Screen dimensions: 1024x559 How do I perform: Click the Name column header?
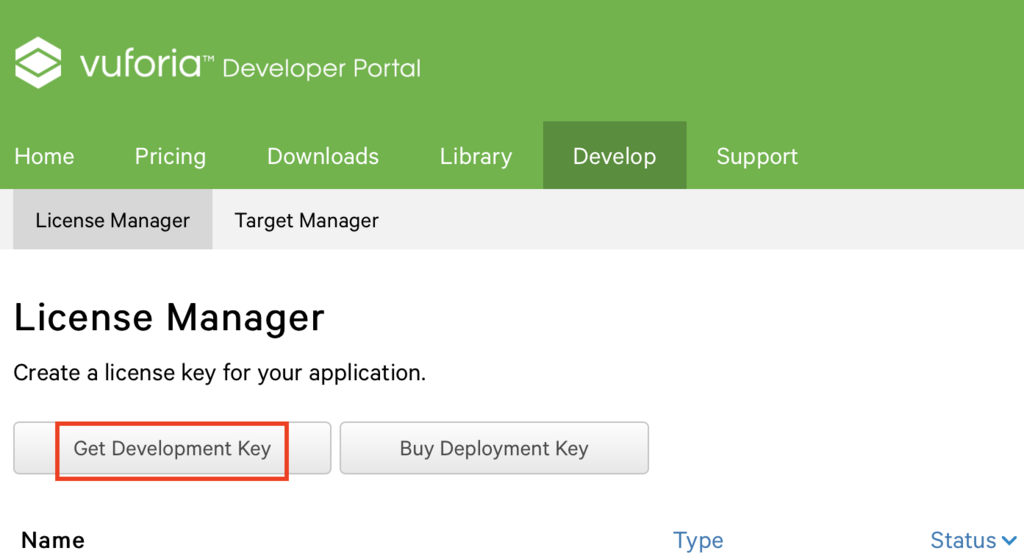pos(53,540)
